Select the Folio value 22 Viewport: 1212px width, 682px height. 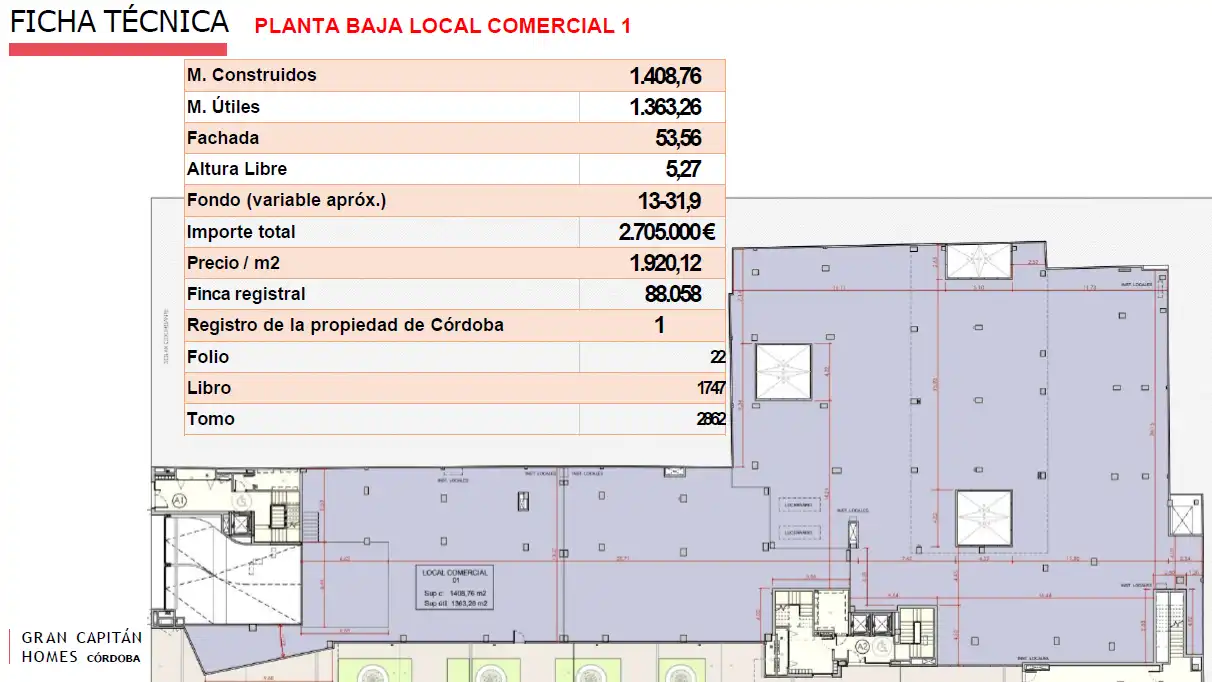(x=717, y=357)
